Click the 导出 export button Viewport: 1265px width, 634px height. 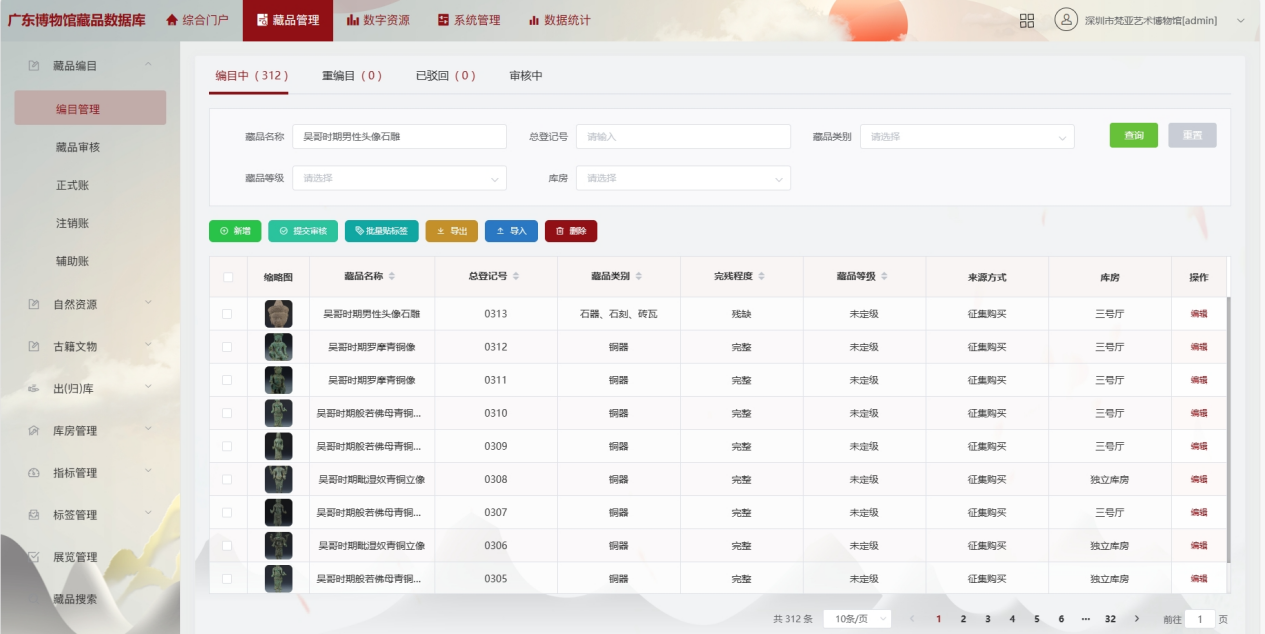[x=452, y=231]
